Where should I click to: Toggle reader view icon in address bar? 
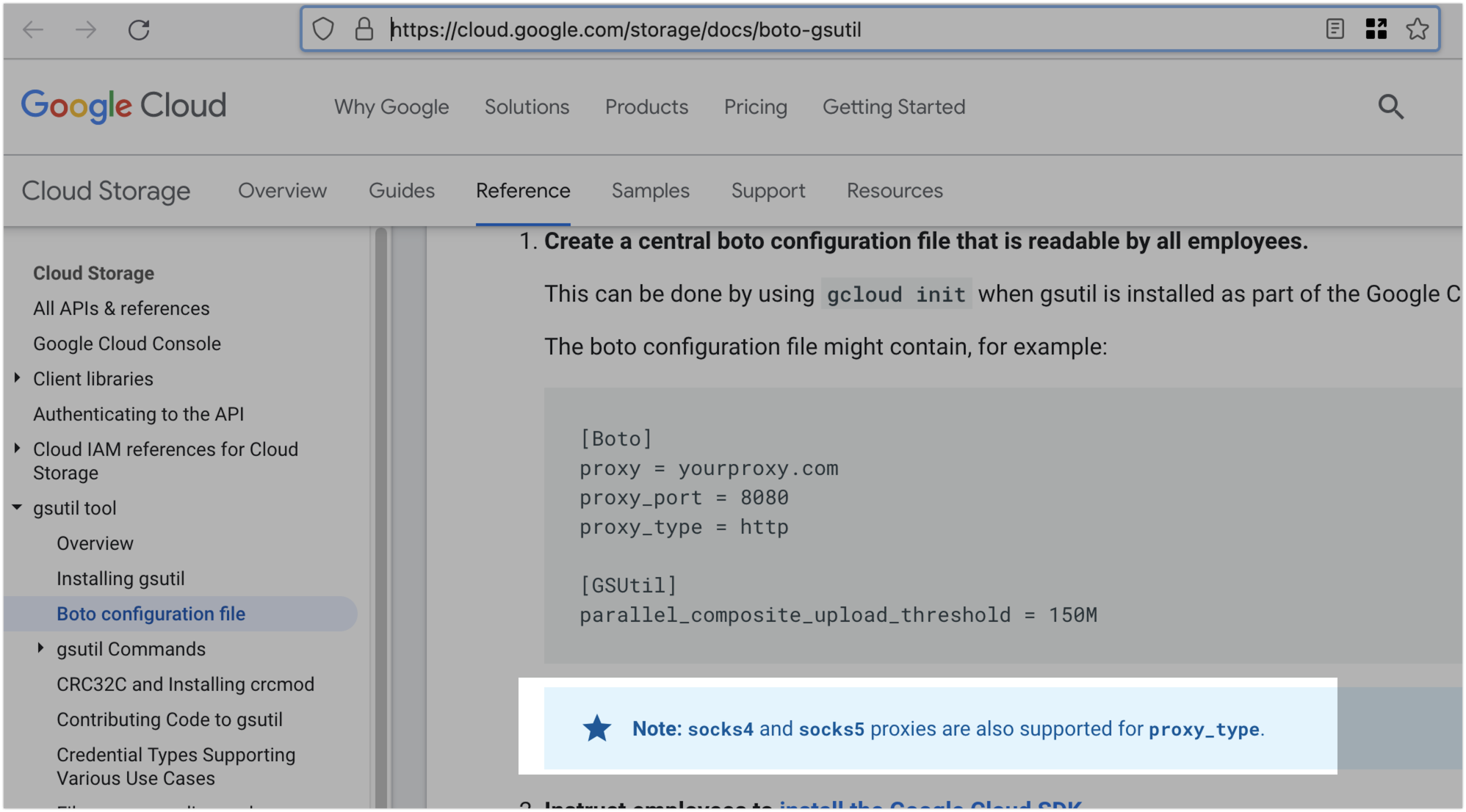coord(1335,29)
